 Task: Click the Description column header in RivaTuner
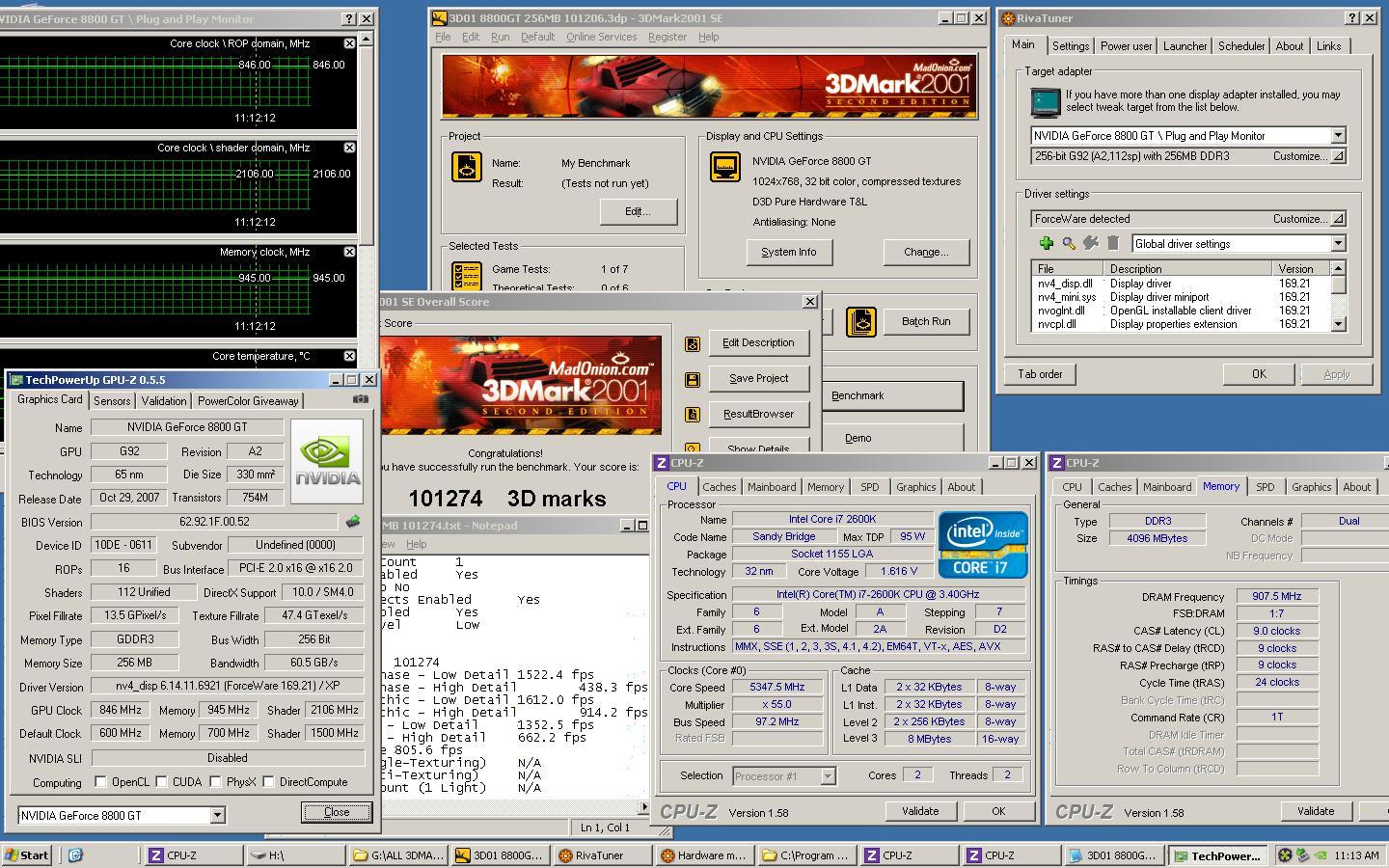(1187, 268)
